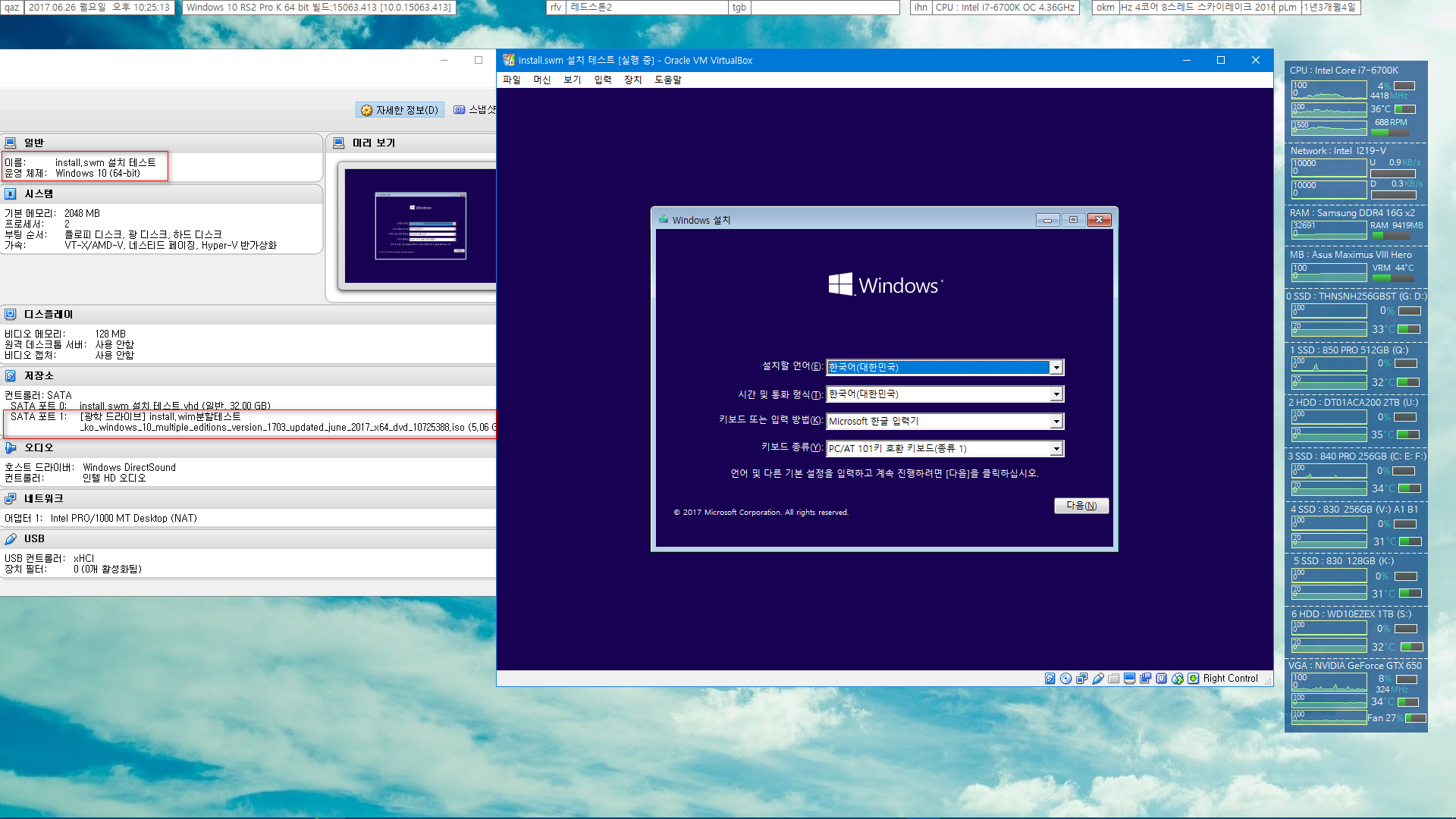Click the 운영 체제 Windows 10 (64-bit) text
The width and height of the screenshot is (1456, 819).
(97, 174)
